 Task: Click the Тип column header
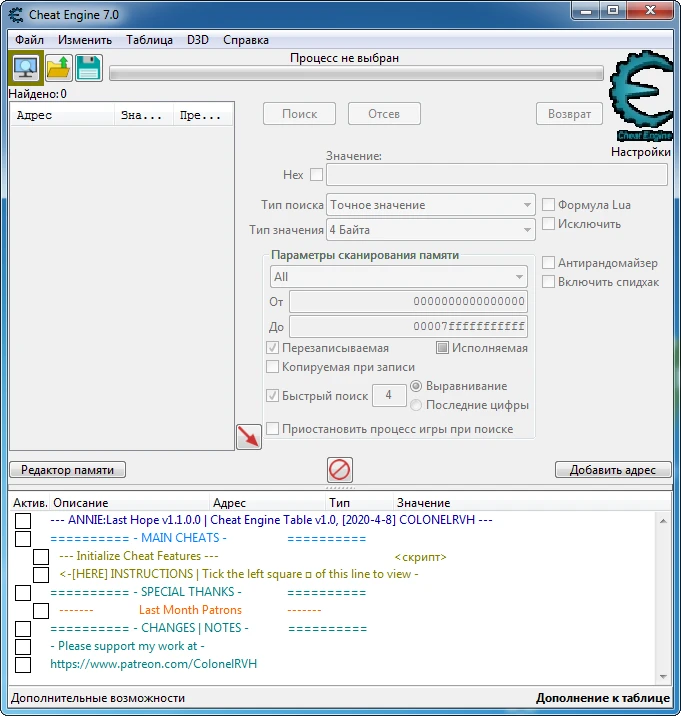tap(359, 503)
